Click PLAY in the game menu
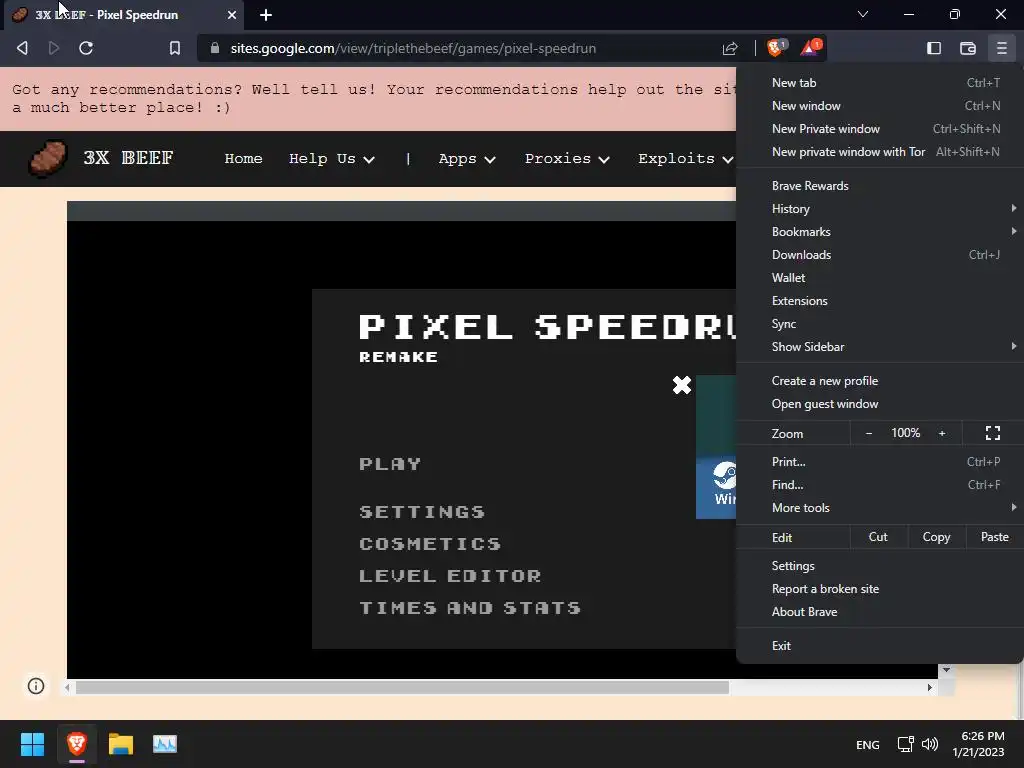1024x768 pixels. 390,464
